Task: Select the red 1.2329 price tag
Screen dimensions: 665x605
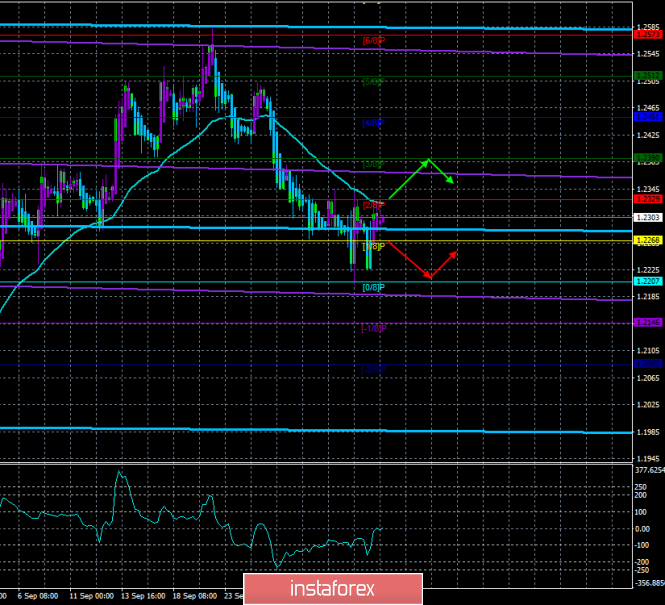Action: pyautogui.click(x=647, y=199)
